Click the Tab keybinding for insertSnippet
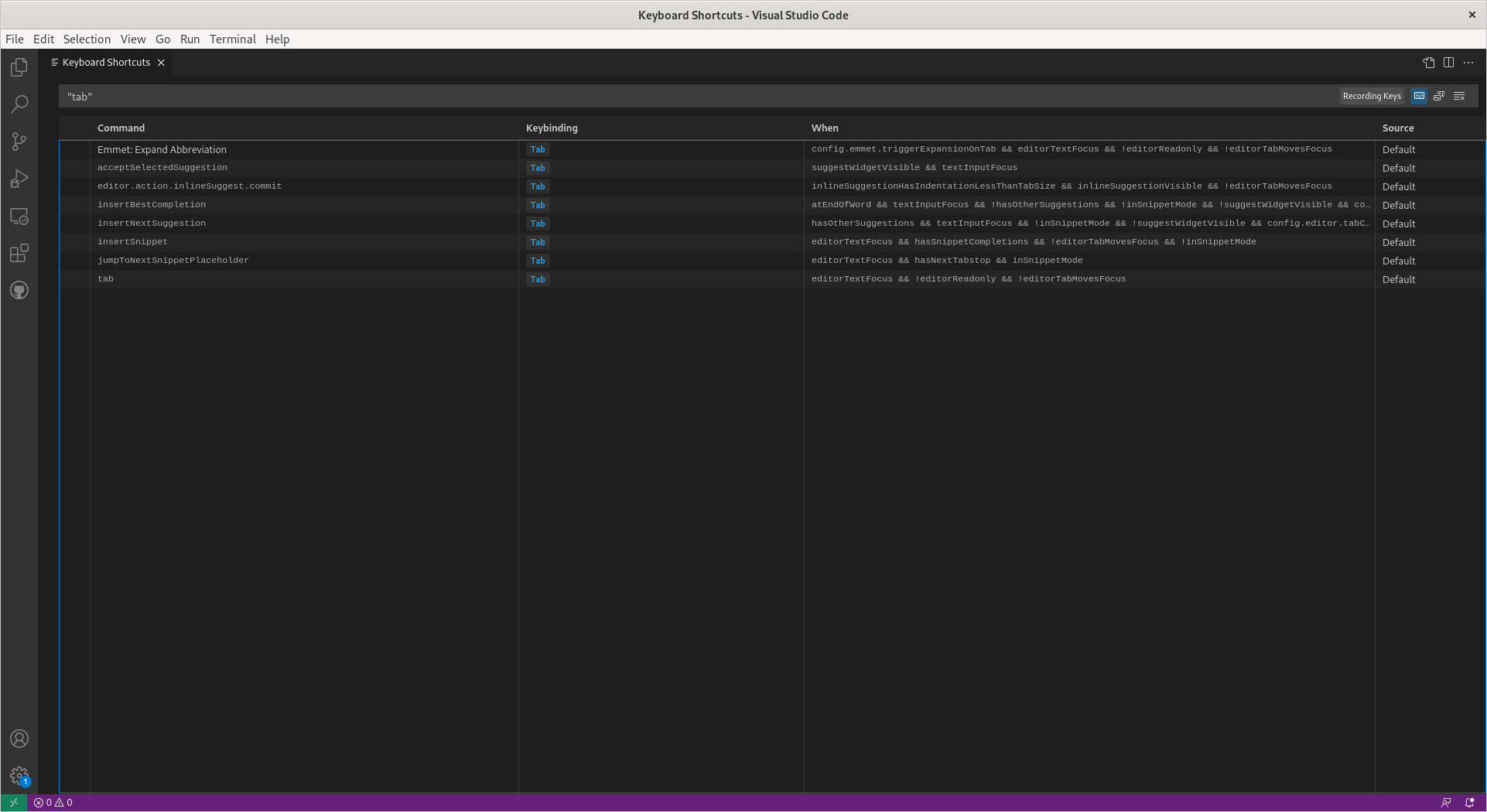Screen dimensions: 1487x812 coord(538,242)
